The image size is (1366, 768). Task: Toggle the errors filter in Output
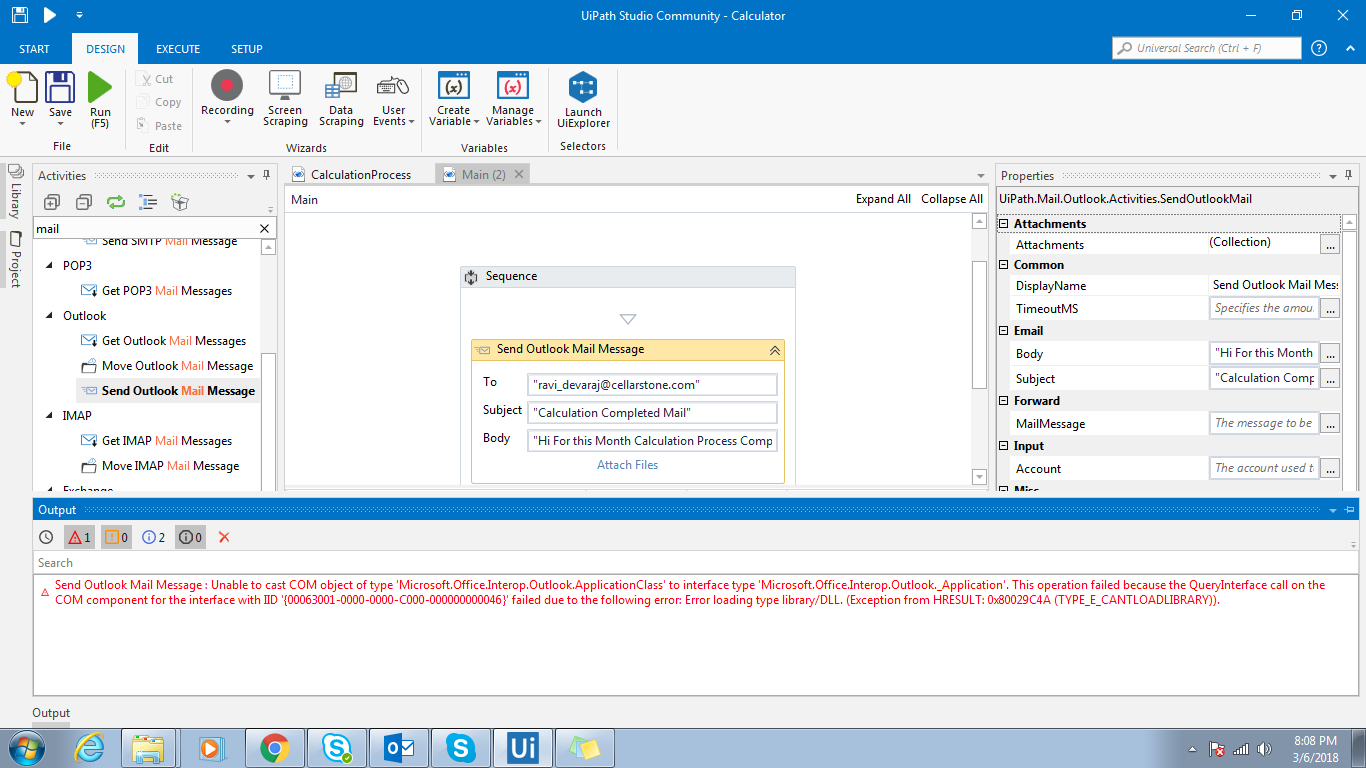[79, 537]
